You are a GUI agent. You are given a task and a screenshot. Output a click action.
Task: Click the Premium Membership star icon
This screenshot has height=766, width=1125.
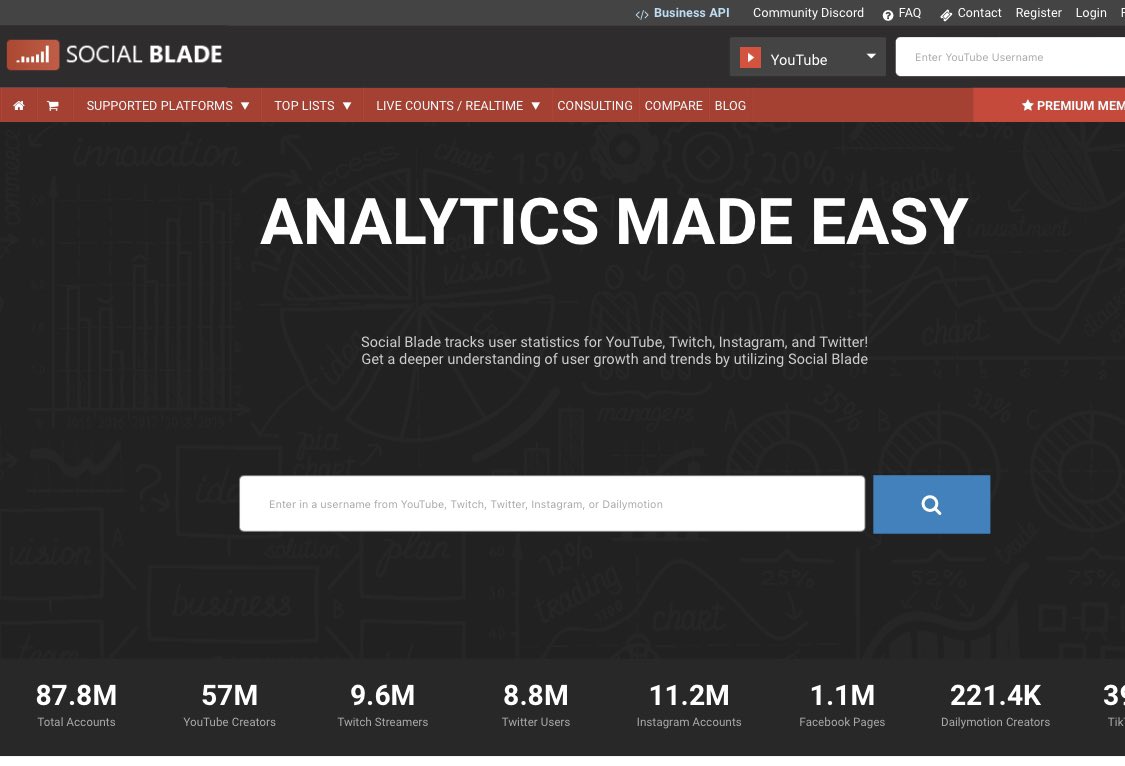(1027, 105)
